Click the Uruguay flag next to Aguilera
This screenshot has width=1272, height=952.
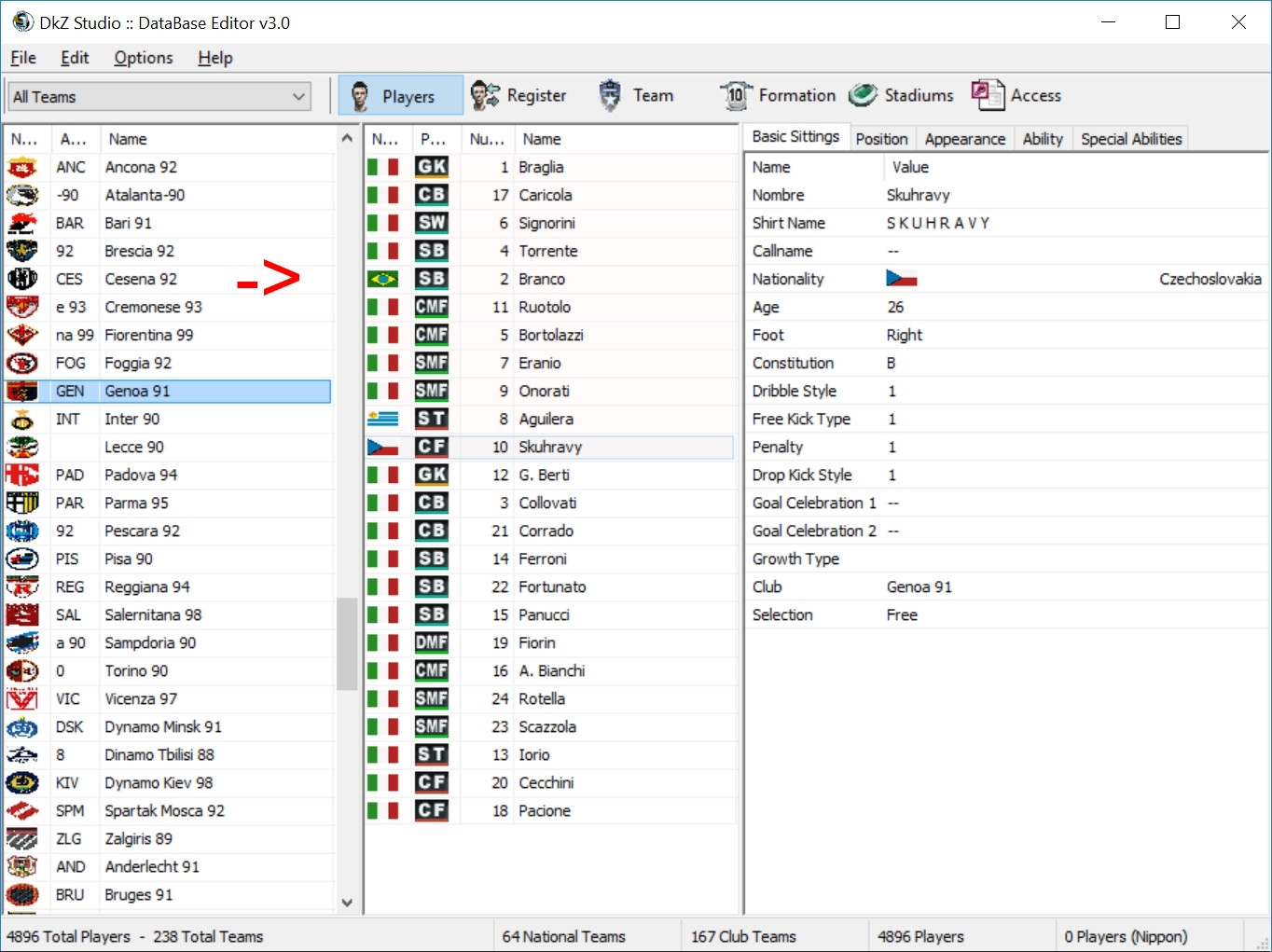pyautogui.click(x=383, y=419)
